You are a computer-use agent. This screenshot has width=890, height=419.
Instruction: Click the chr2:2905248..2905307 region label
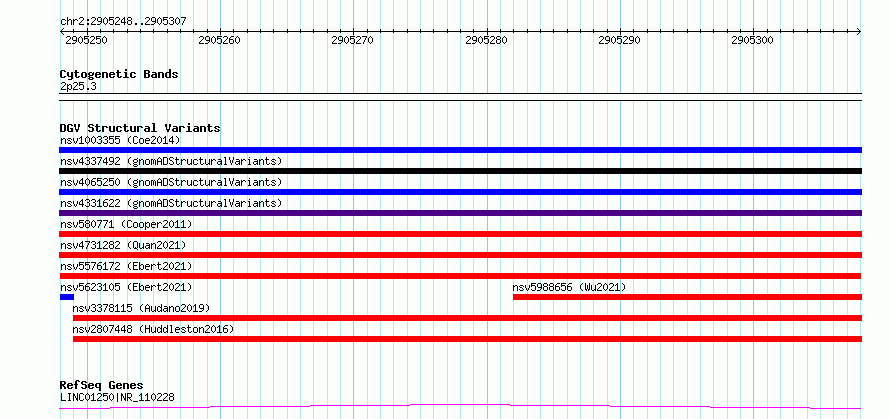click(123, 22)
